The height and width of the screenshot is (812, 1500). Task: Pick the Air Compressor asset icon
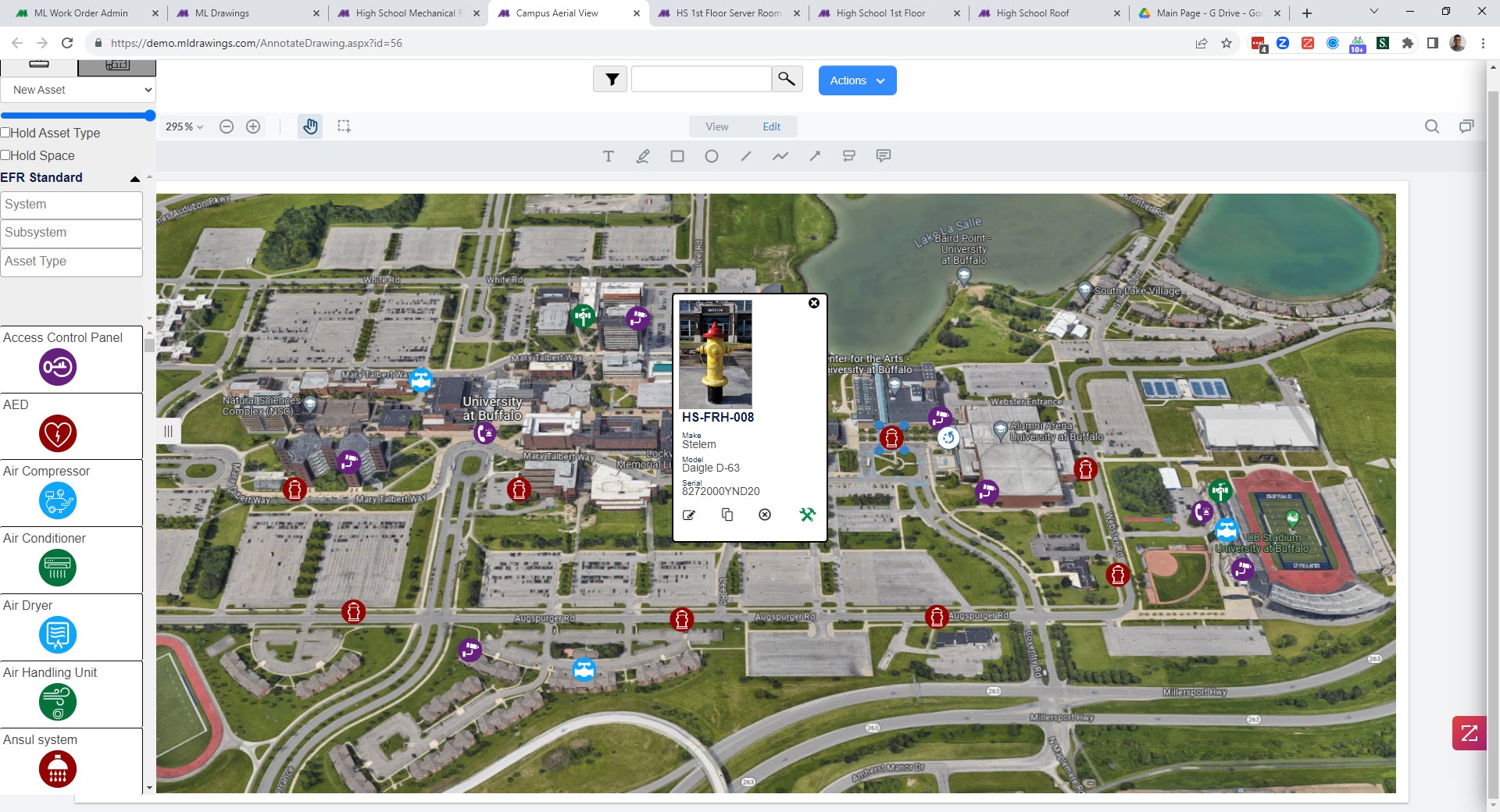[x=58, y=501]
